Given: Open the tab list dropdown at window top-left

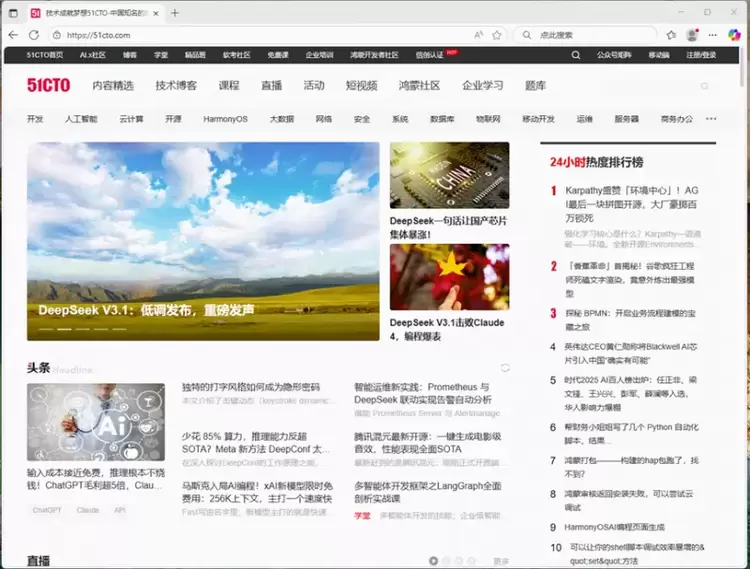Looking at the screenshot, I should pyautogui.click(x=13, y=13).
